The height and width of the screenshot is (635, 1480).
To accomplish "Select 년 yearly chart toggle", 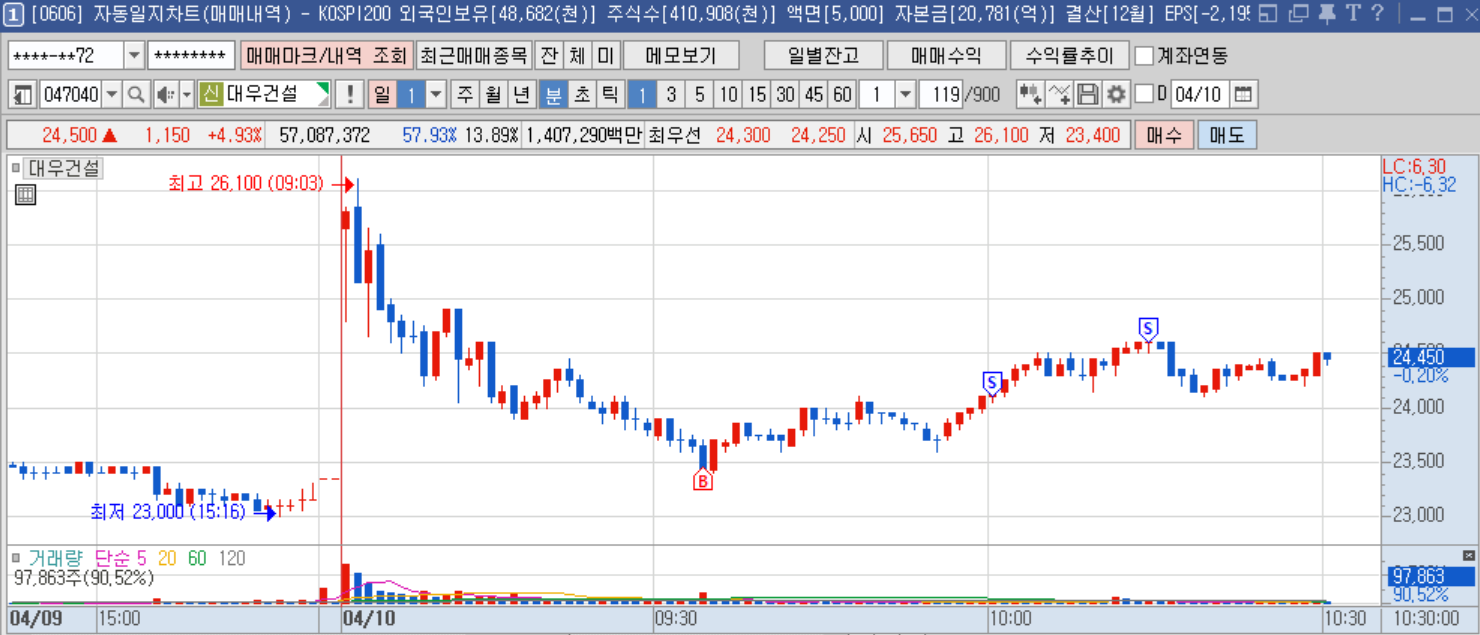I will pyautogui.click(x=522, y=95).
